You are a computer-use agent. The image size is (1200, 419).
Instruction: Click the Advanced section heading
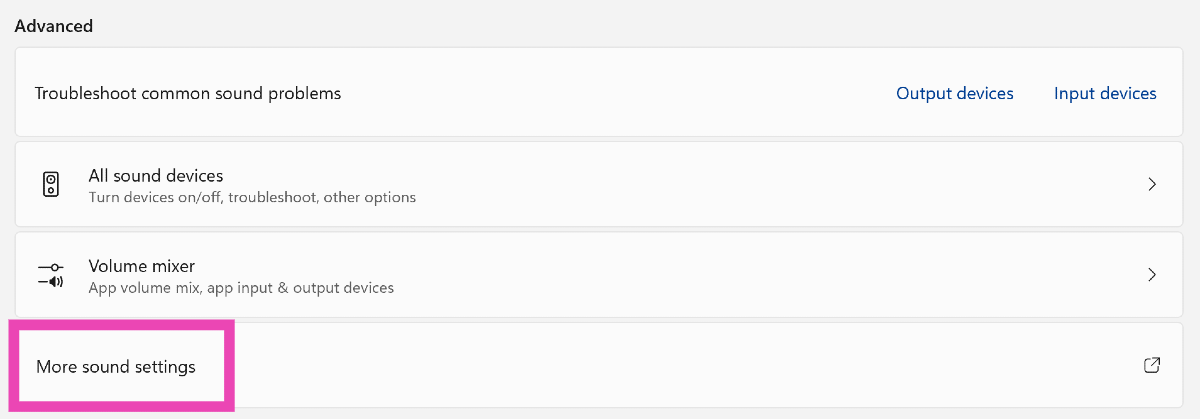click(54, 26)
